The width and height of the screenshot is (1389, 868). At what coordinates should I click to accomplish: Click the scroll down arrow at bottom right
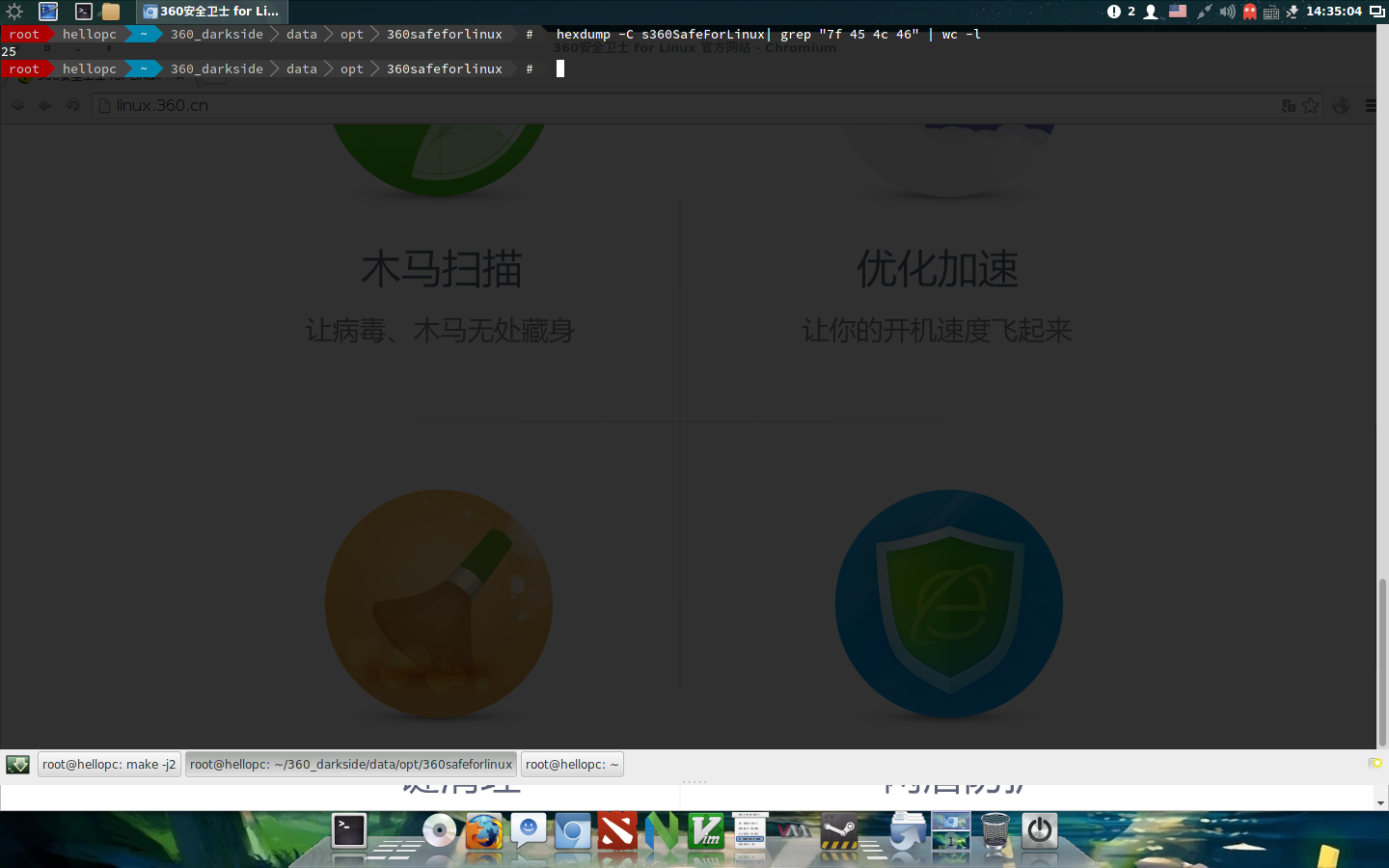pyautogui.click(x=1381, y=802)
